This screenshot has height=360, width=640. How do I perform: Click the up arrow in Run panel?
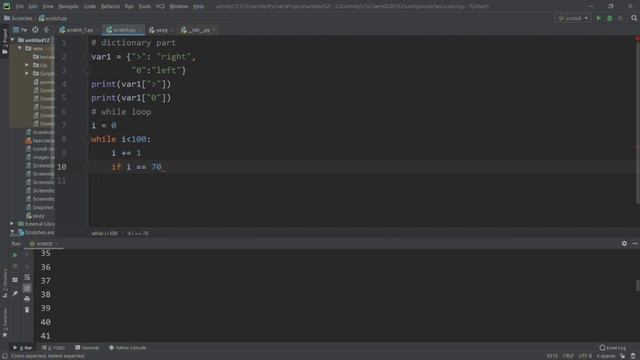27,255
